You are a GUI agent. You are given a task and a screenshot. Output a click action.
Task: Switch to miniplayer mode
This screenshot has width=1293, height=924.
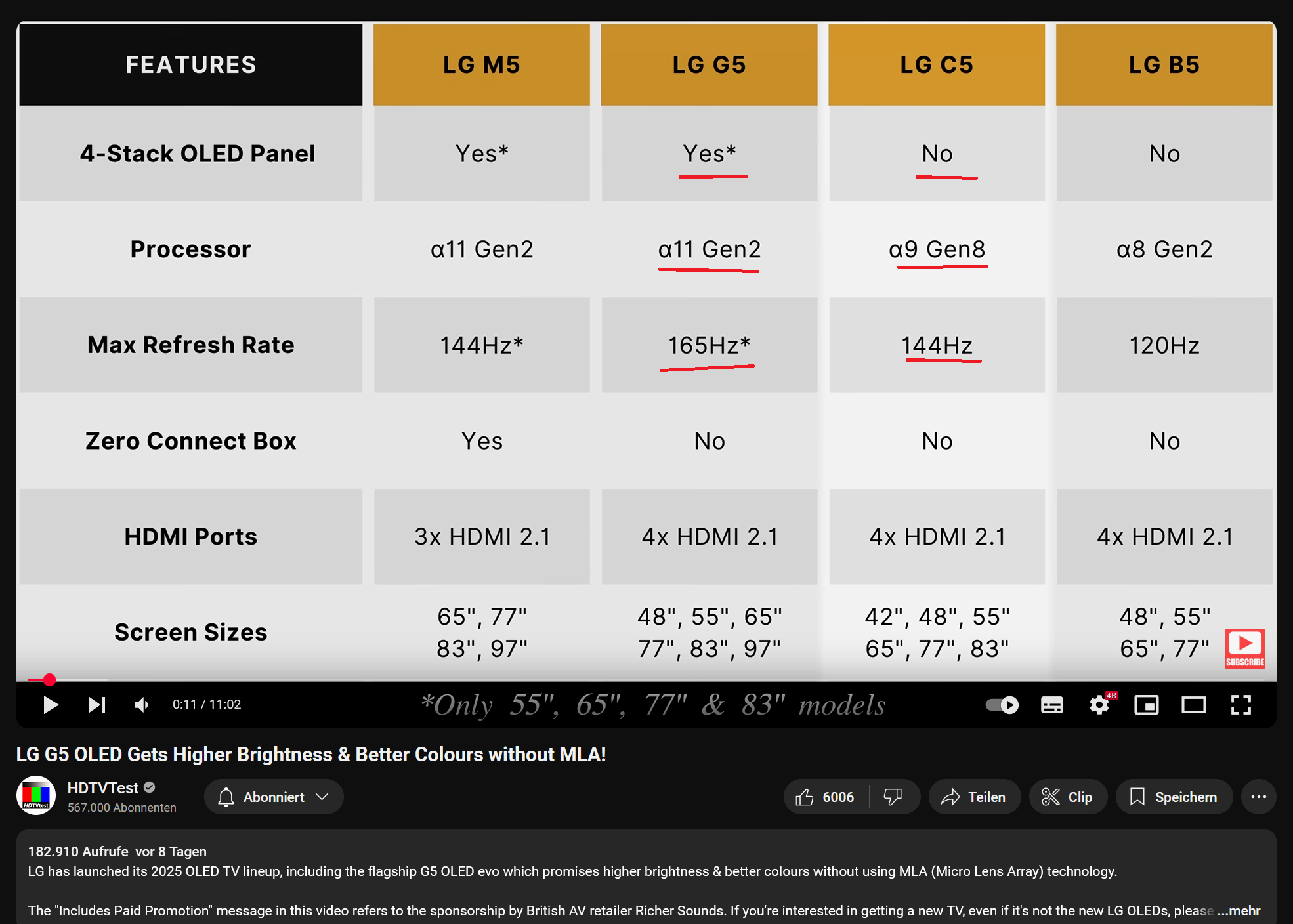point(1147,704)
